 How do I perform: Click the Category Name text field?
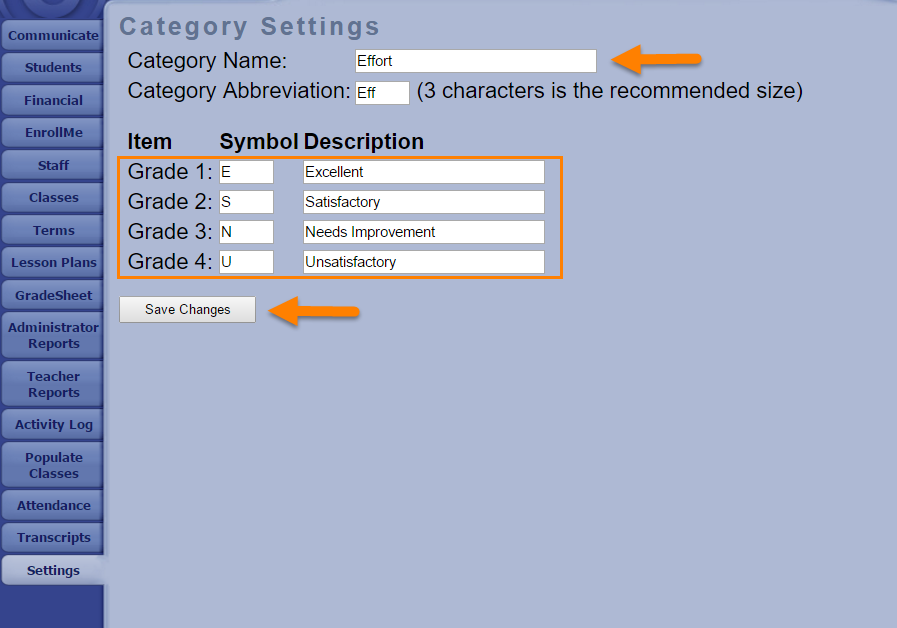[x=475, y=61]
